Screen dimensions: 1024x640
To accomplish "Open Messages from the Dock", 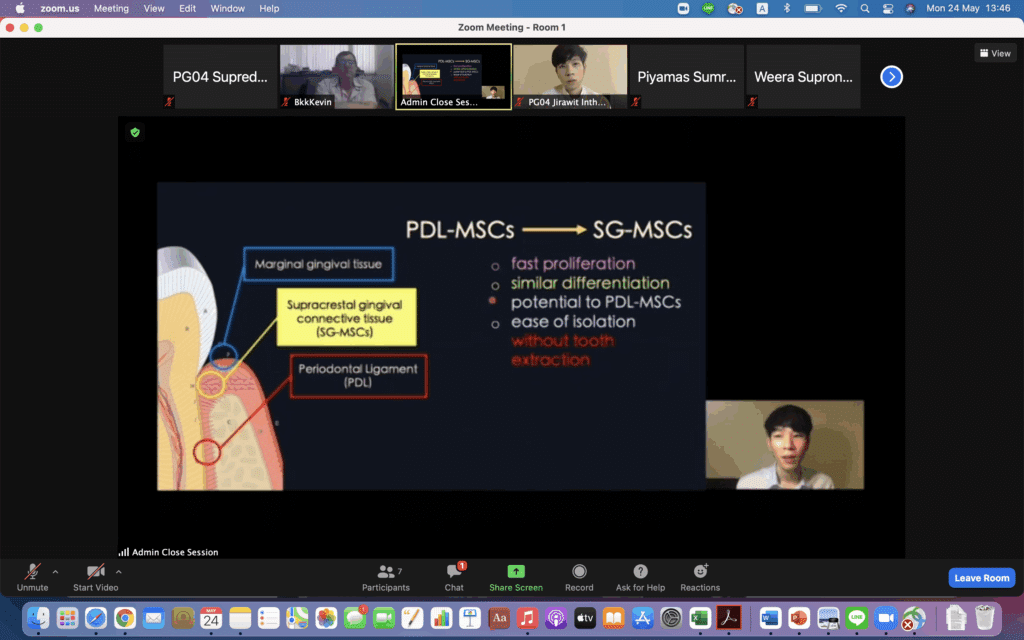I will pyautogui.click(x=355, y=618).
